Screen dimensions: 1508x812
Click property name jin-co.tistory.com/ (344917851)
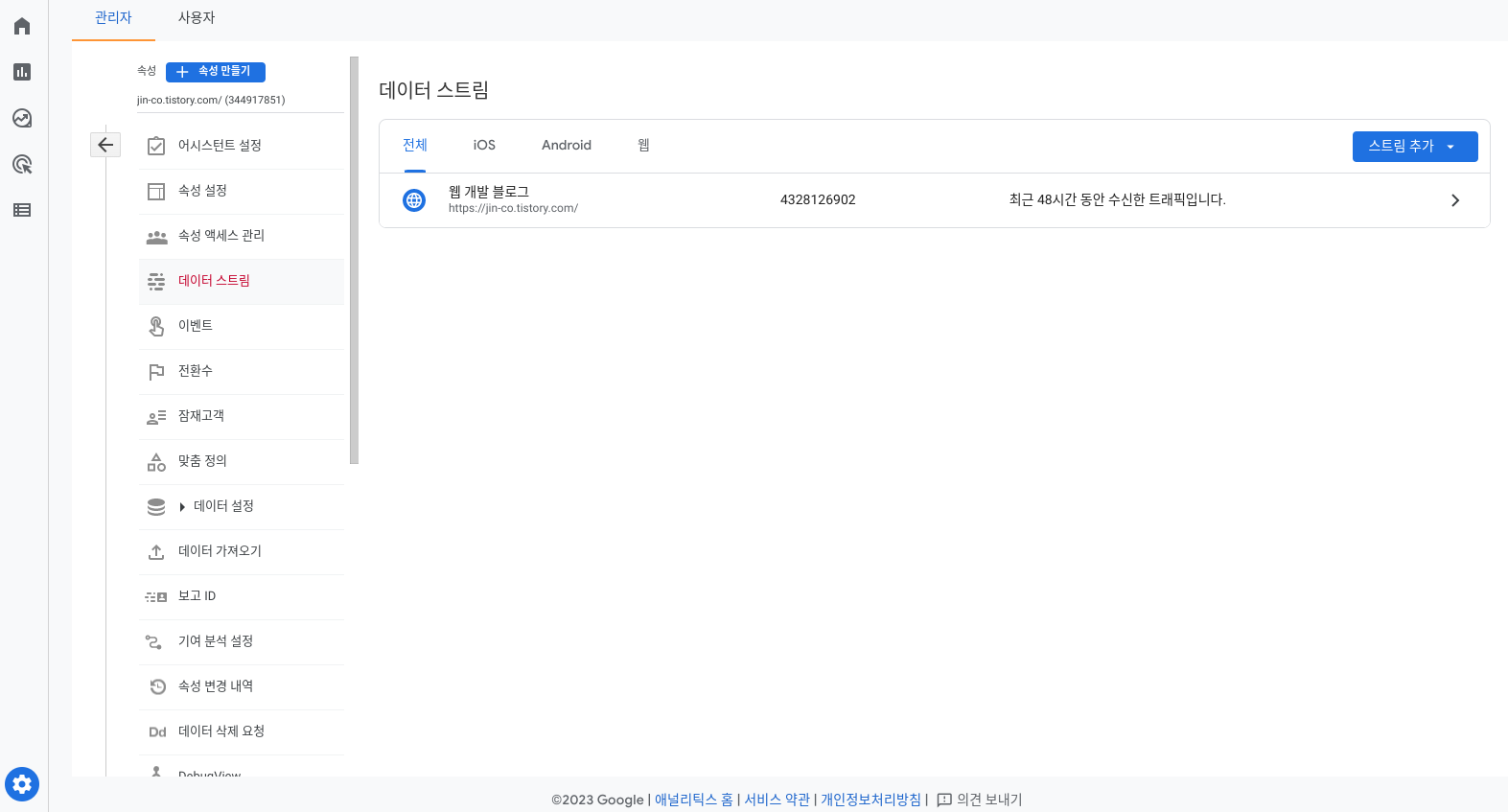pyautogui.click(x=211, y=100)
